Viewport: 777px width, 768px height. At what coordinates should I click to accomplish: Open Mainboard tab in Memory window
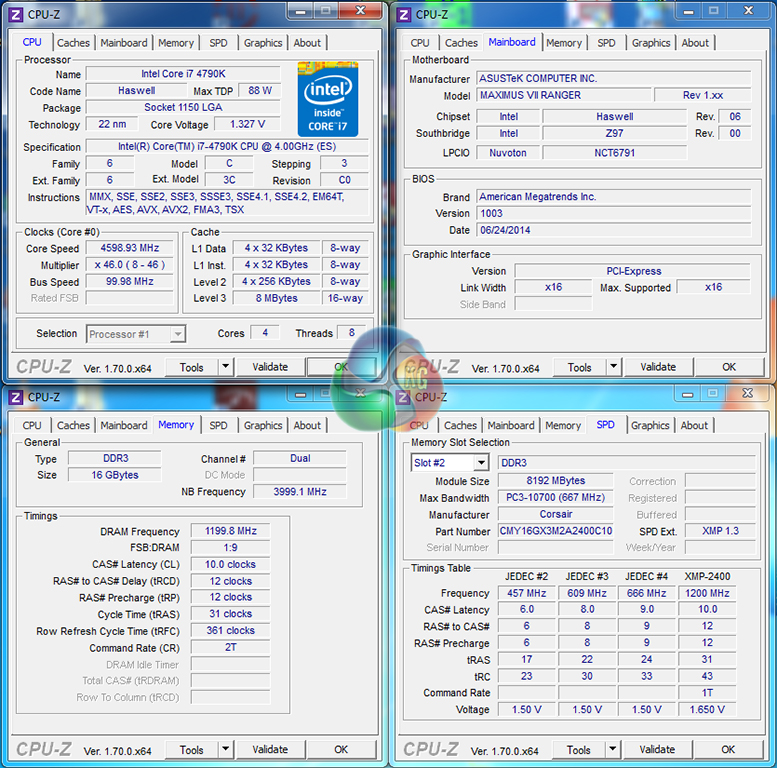coord(124,426)
